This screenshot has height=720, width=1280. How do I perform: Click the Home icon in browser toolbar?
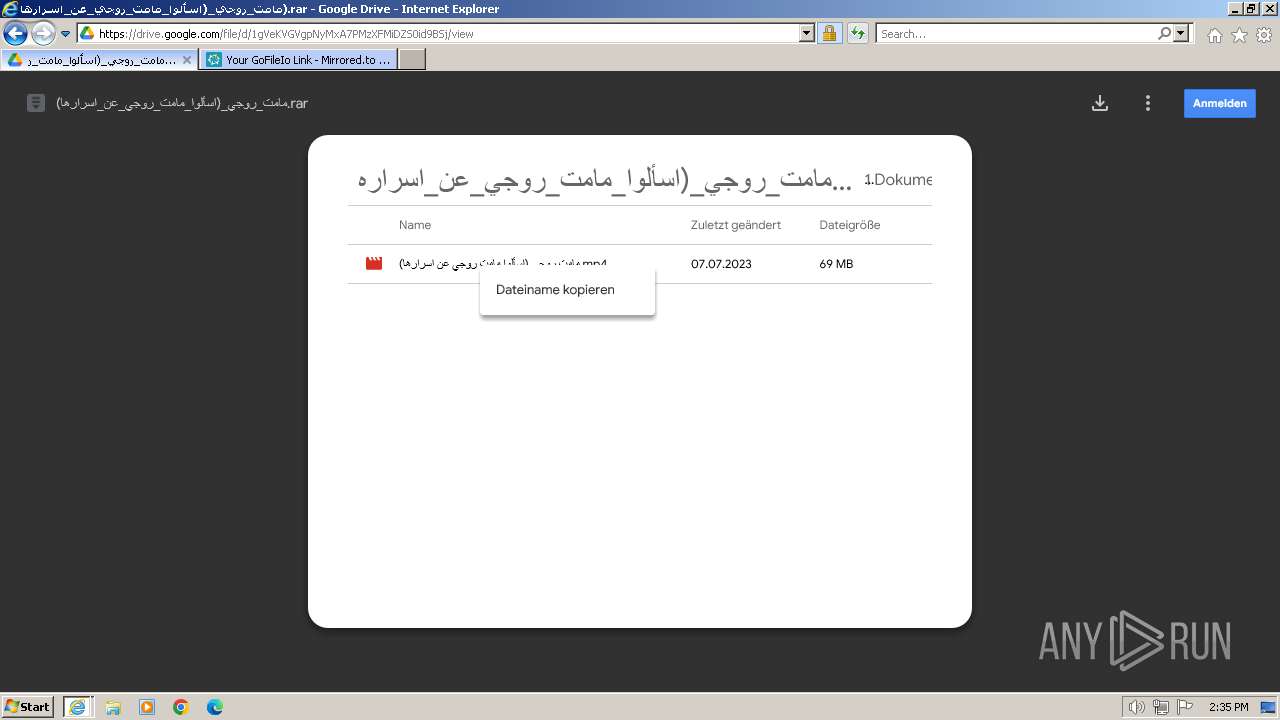pyautogui.click(x=1214, y=35)
